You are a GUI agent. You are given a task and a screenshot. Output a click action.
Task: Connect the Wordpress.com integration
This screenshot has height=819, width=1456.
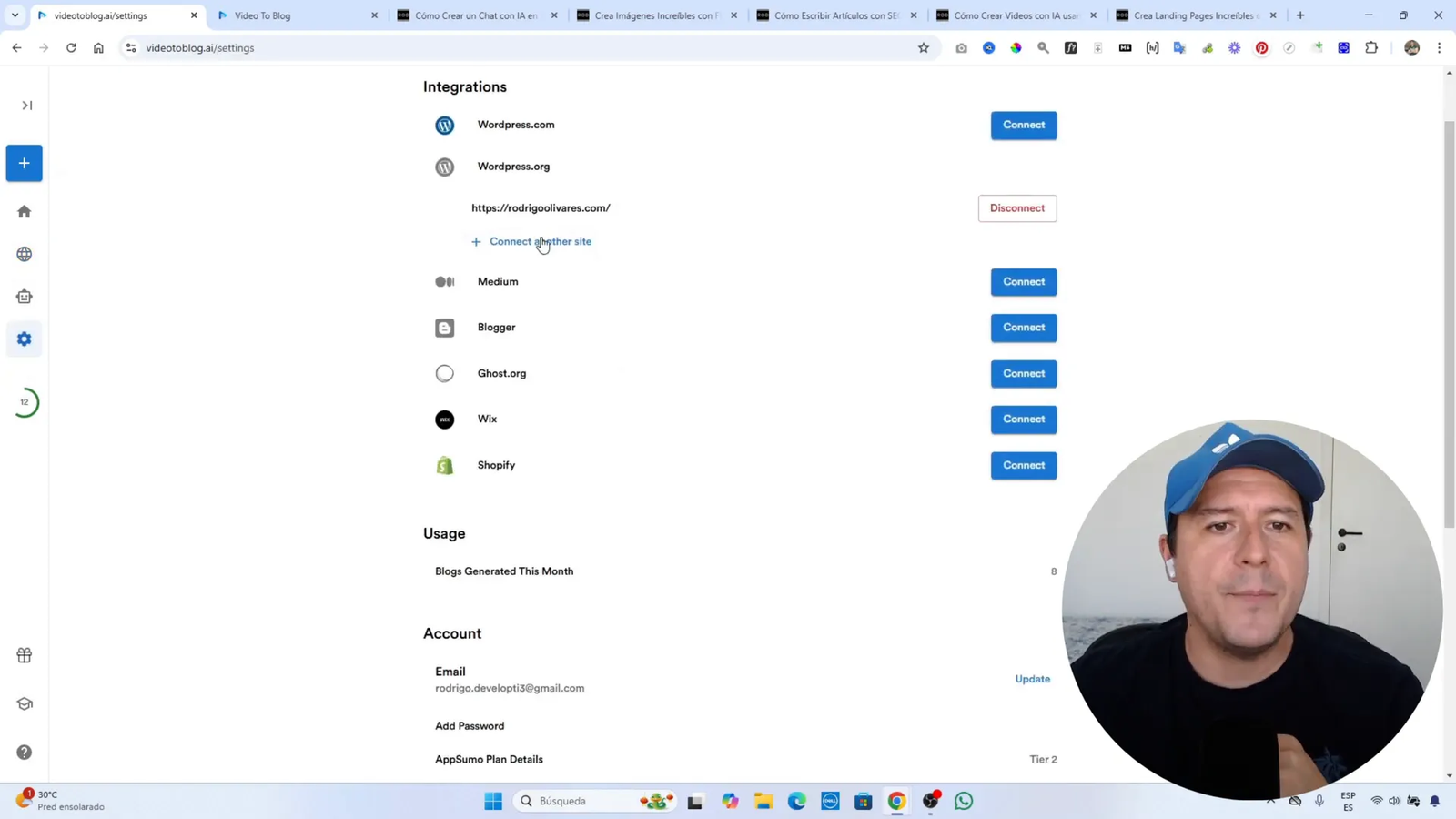click(x=1023, y=125)
